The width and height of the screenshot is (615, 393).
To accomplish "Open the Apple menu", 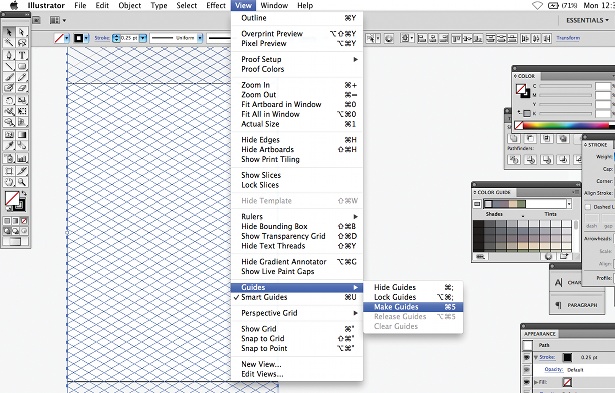I will click(14, 5).
